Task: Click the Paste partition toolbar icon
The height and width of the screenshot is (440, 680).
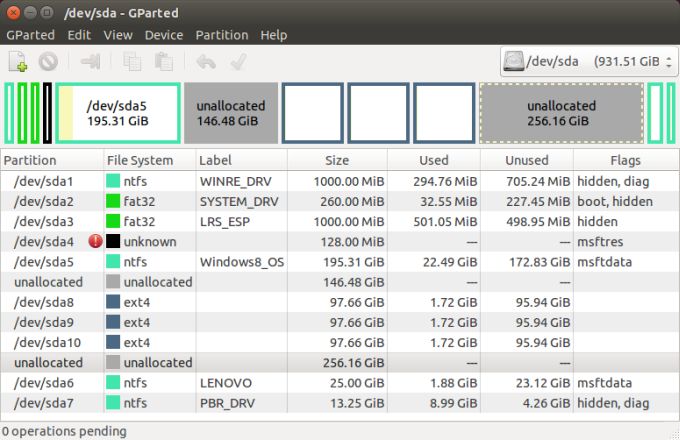Action: 163,62
